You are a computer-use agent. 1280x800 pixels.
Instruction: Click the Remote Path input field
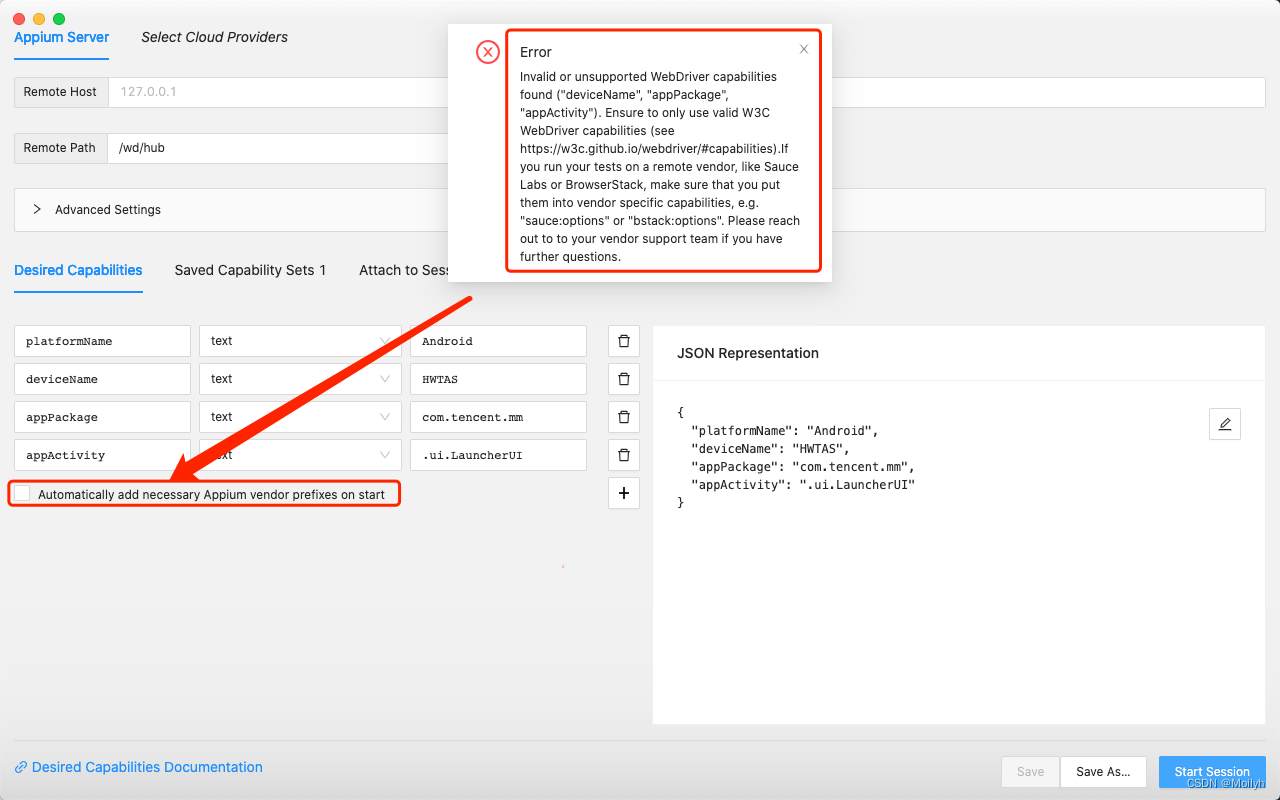coord(278,147)
